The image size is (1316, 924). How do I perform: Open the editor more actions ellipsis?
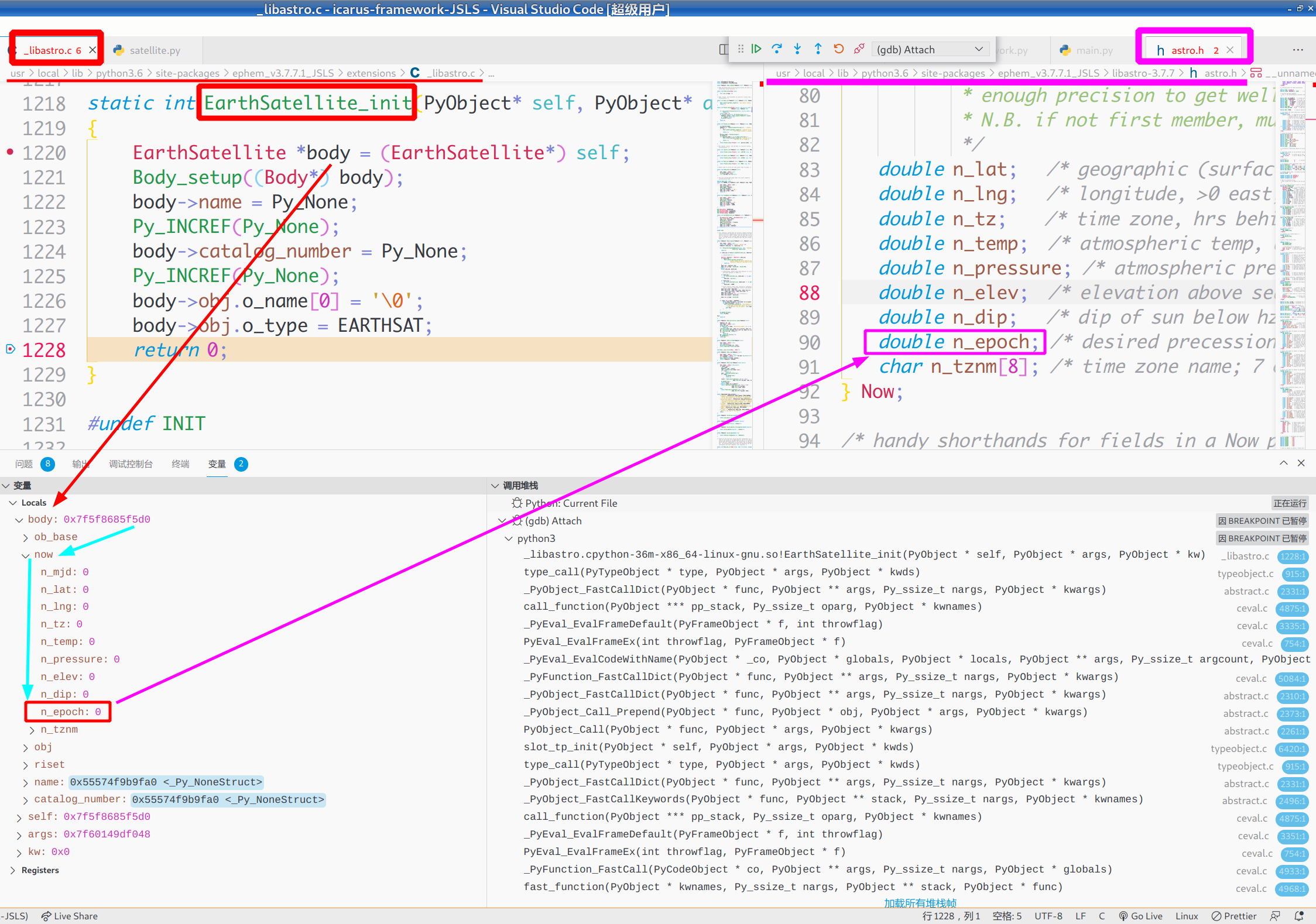[x=1298, y=50]
